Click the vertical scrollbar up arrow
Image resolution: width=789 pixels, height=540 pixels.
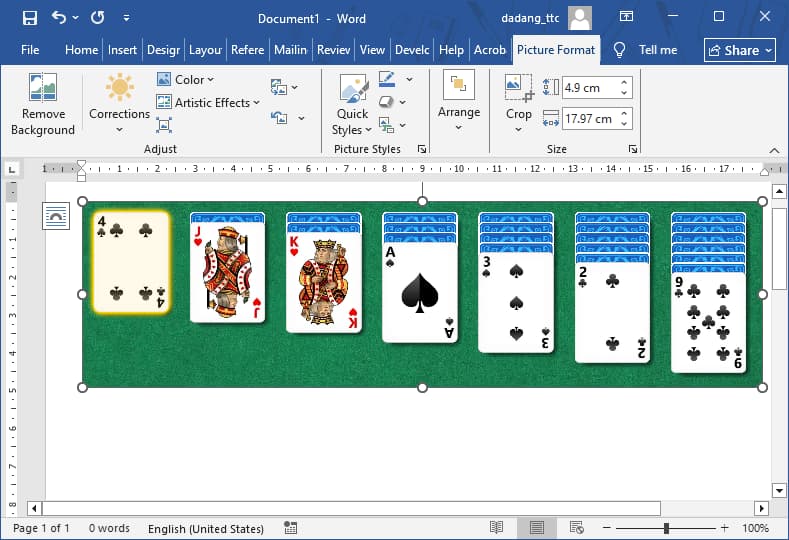pos(779,191)
